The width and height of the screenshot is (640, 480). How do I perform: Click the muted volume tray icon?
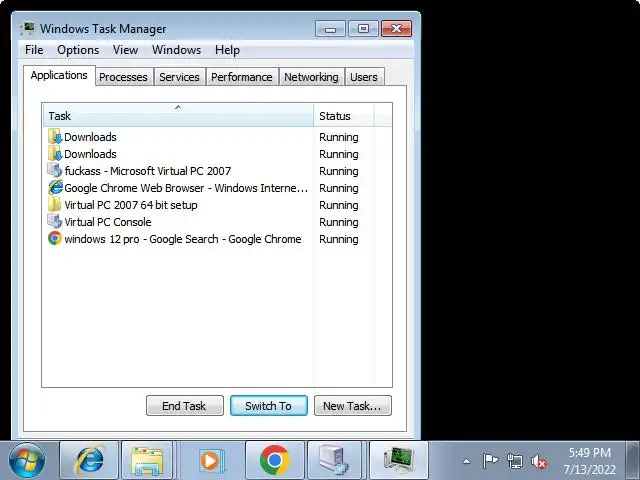coord(539,462)
